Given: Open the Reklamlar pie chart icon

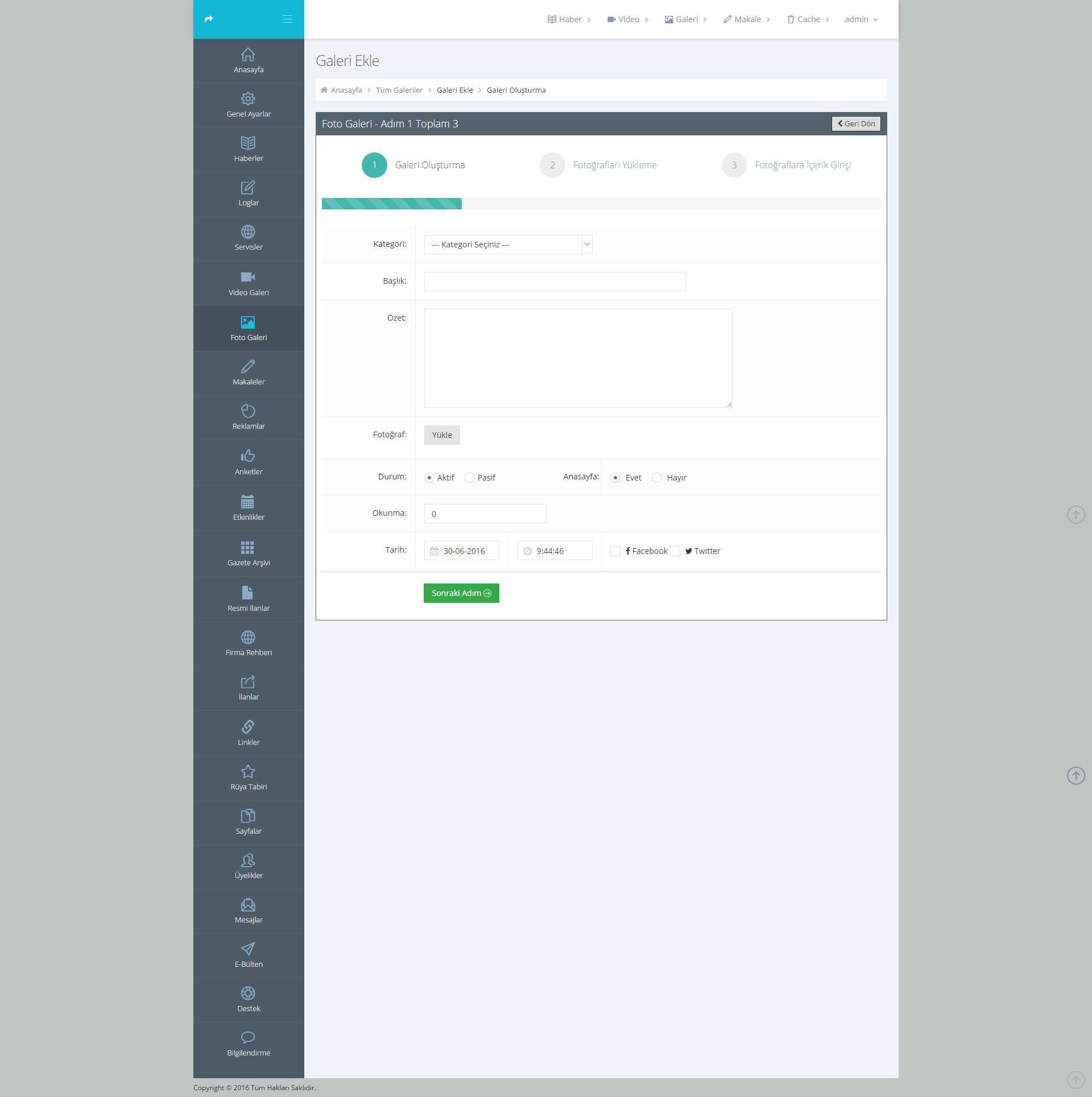Looking at the screenshot, I should coord(248,411).
